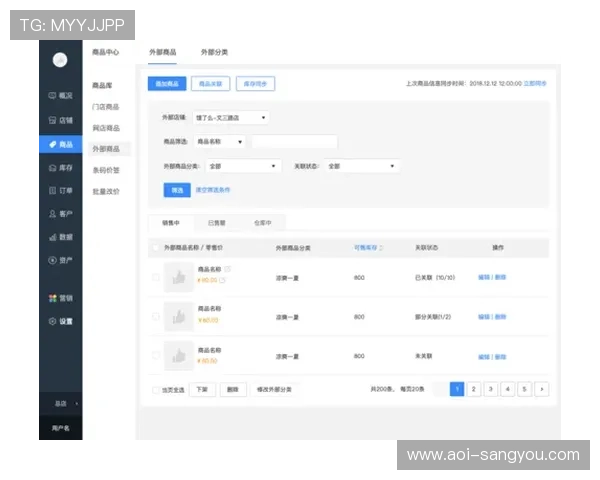Image resolution: width=600 pixels, height=480 pixels.
Task: Click the product-name search input field
Action: [294, 142]
